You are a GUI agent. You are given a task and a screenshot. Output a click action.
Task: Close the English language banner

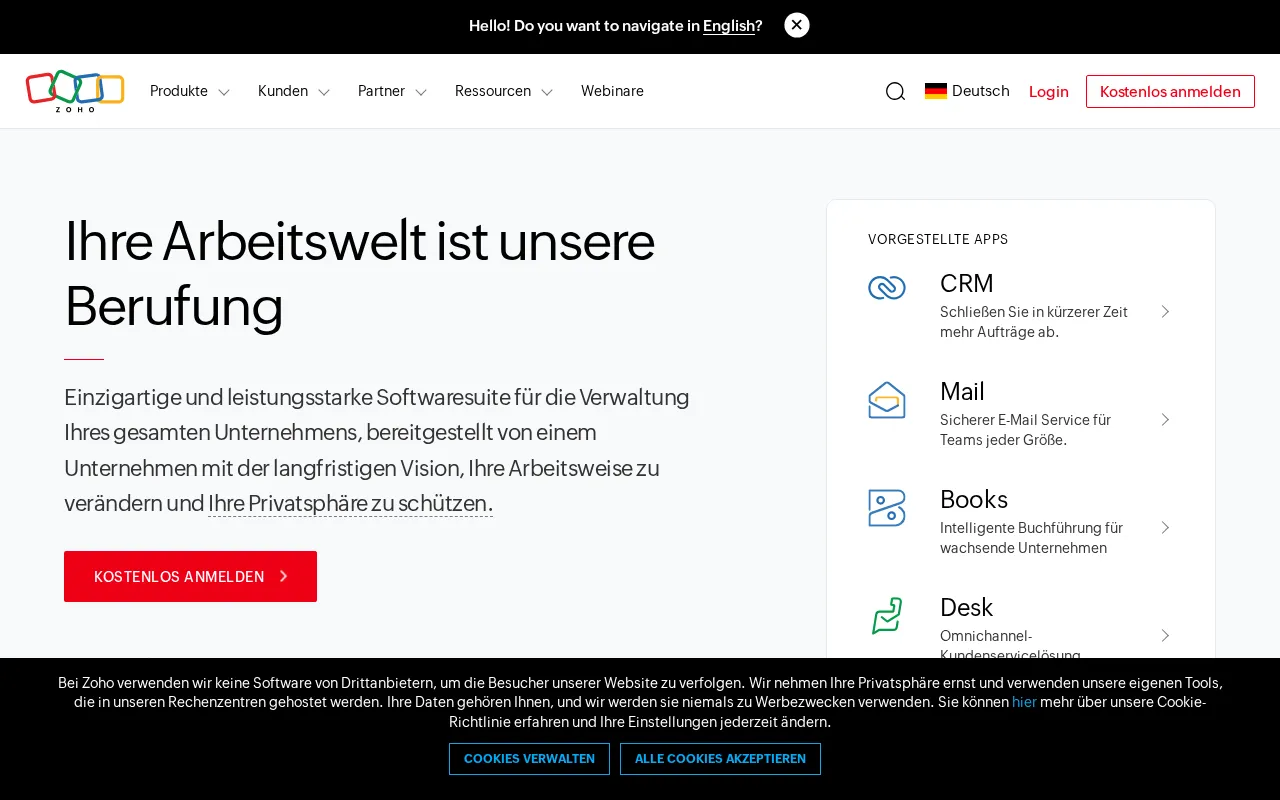[797, 25]
